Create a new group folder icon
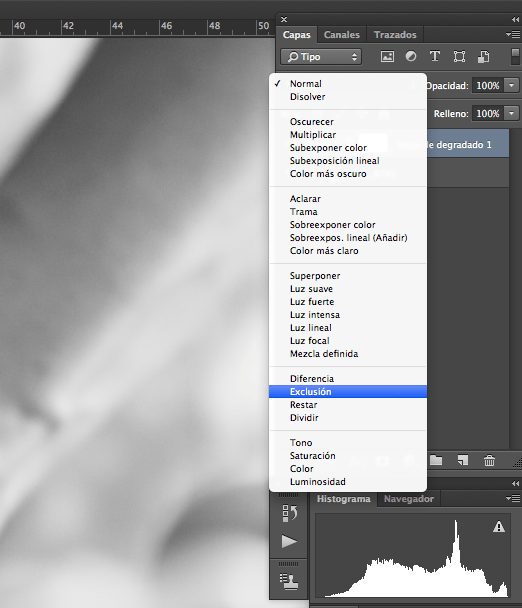The image size is (522, 608). [436, 460]
